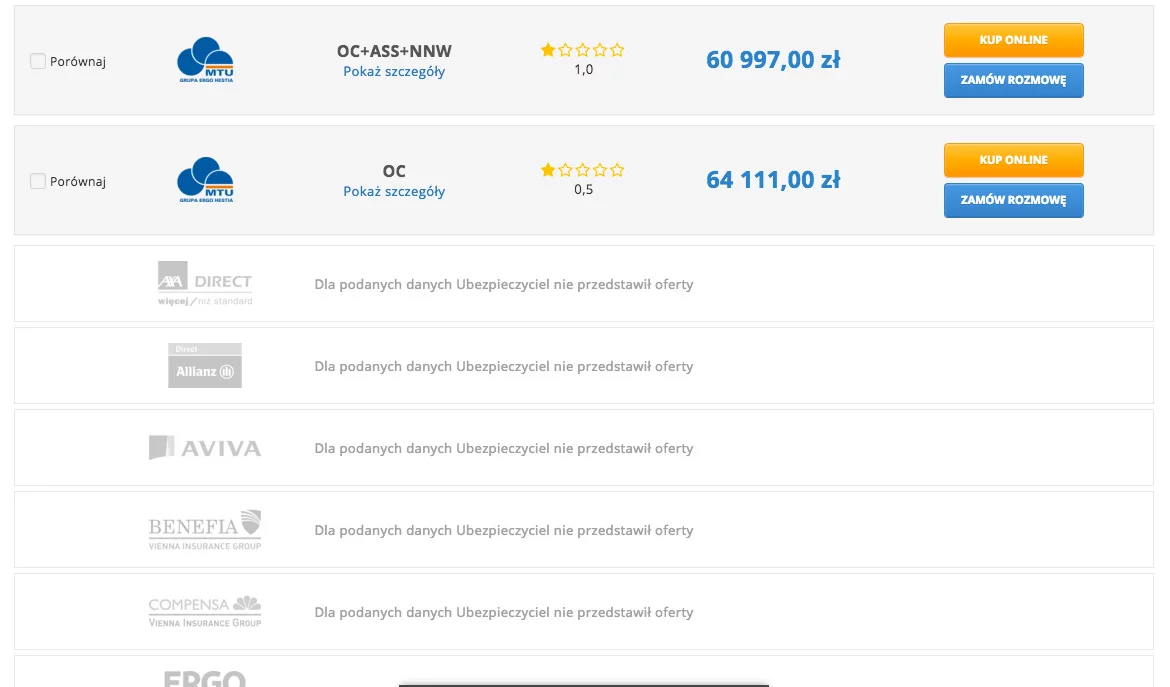
Task: Click KUP ONLINE for 64 111,00 zł offer
Action: click(x=1013, y=160)
